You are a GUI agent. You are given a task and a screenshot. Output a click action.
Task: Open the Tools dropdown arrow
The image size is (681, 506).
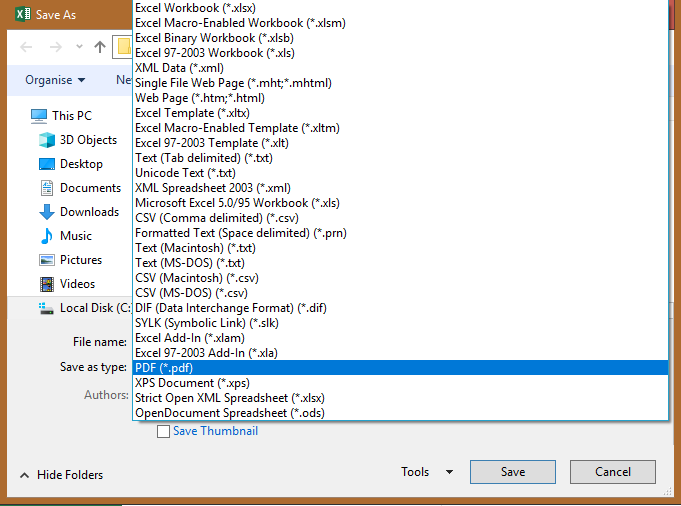tap(450, 472)
